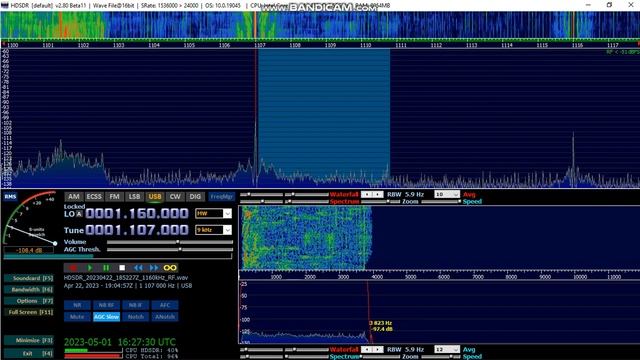Select AM demodulation mode
Viewport: 640px width, 360px height.
coord(73,197)
